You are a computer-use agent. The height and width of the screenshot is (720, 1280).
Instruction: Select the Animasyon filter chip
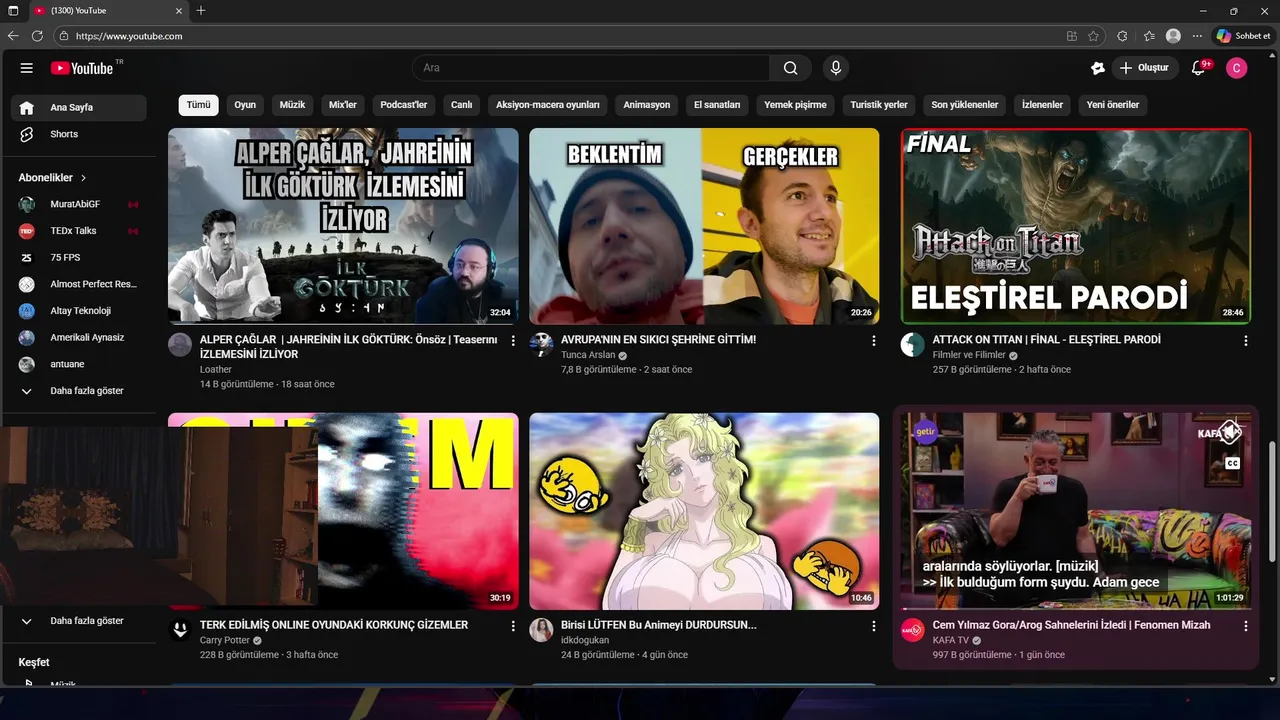pyautogui.click(x=647, y=105)
